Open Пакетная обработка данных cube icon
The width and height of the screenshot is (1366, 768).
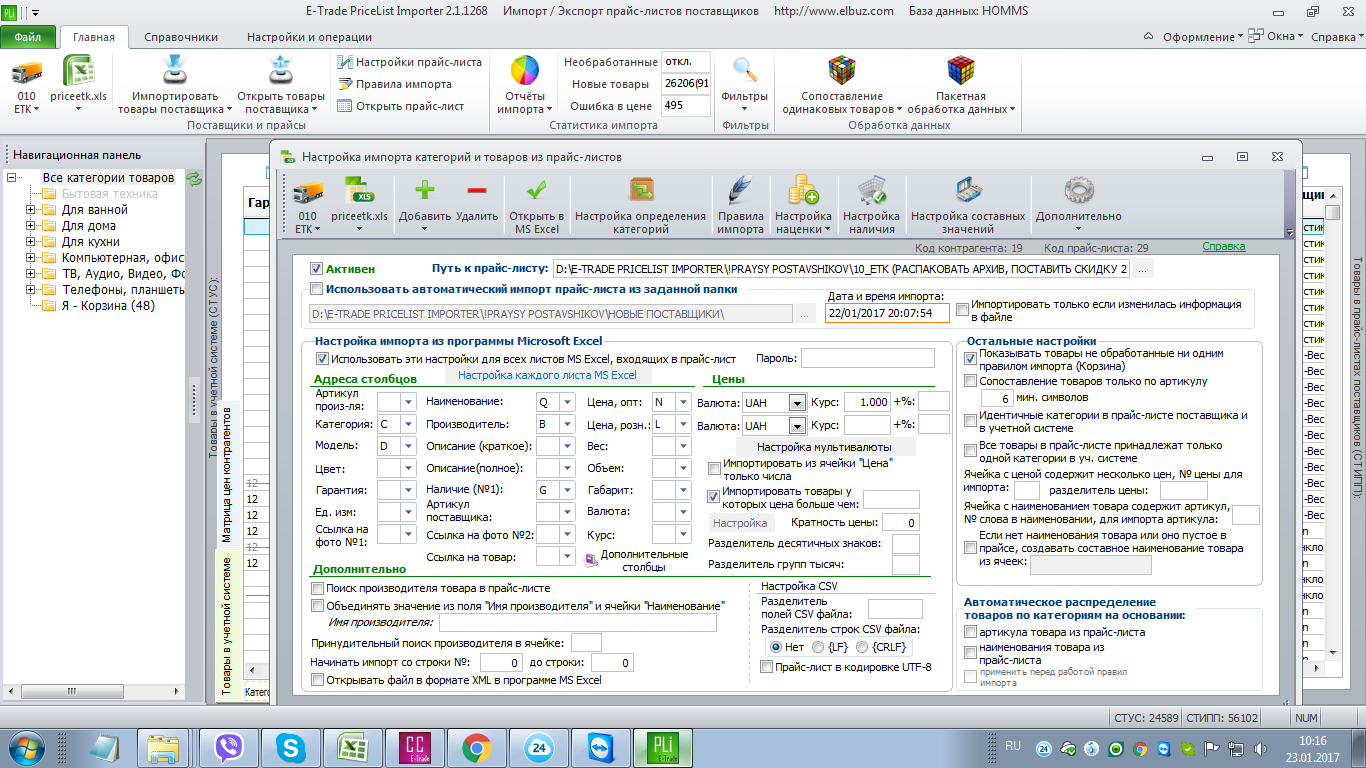click(961, 72)
